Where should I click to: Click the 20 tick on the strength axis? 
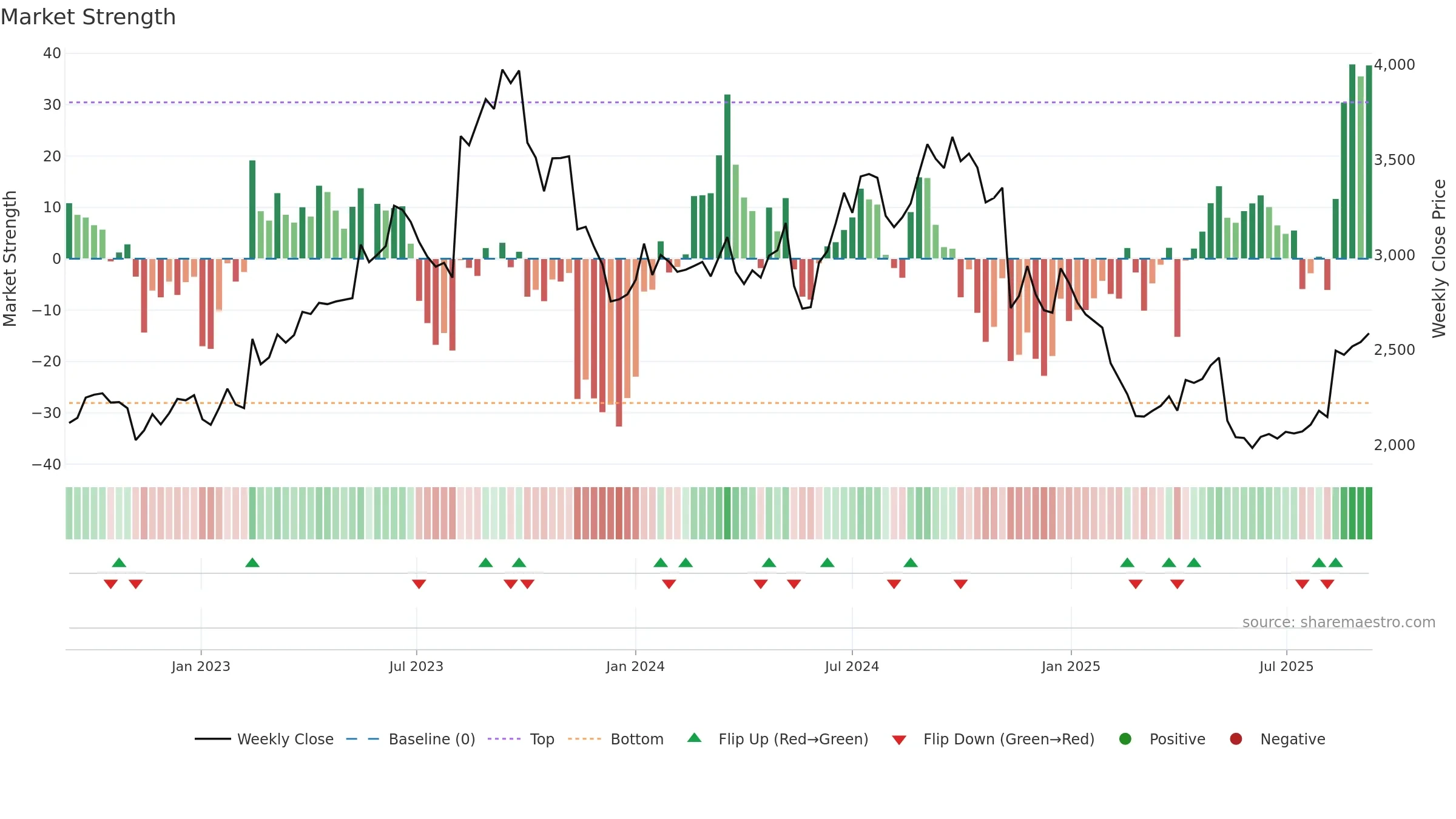tap(52, 157)
